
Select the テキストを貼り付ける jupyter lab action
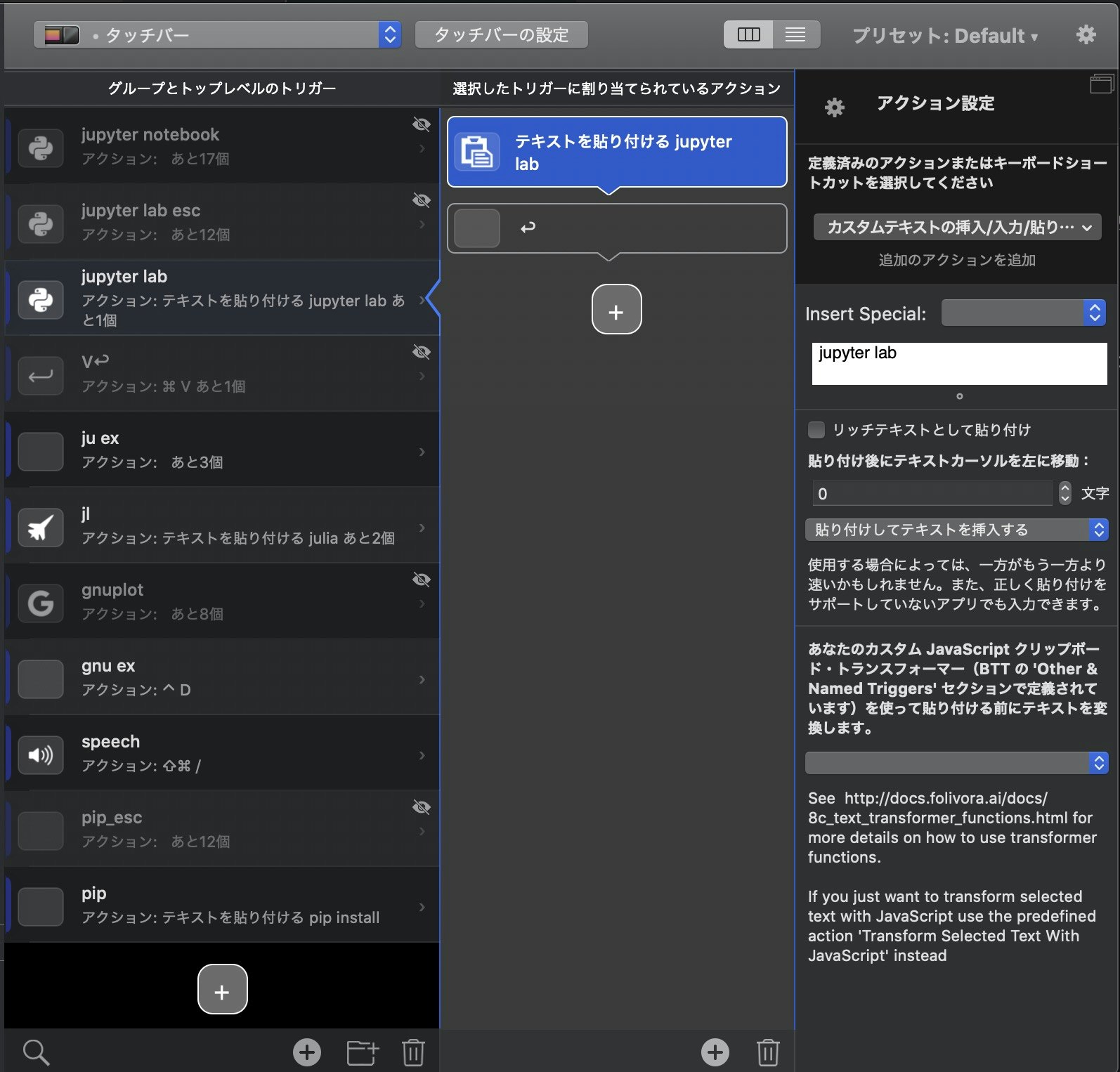tap(617, 152)
